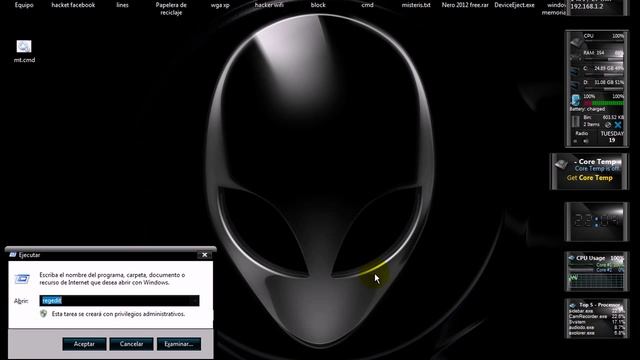Click the Run program icon in Ejecutar dialog
Image resolution: width=640 pixels, height=360 pixels.
click(x=22, y=278)
